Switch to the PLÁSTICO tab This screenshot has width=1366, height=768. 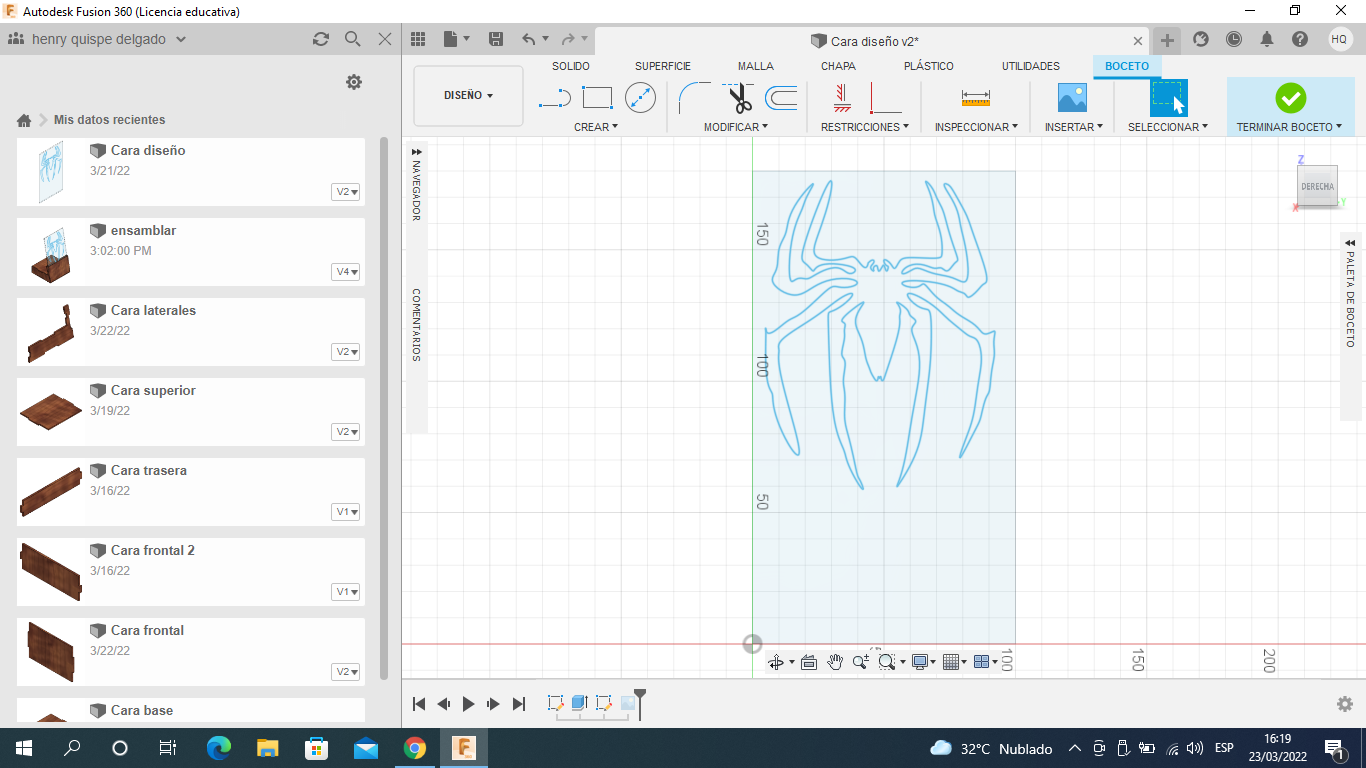929,66
